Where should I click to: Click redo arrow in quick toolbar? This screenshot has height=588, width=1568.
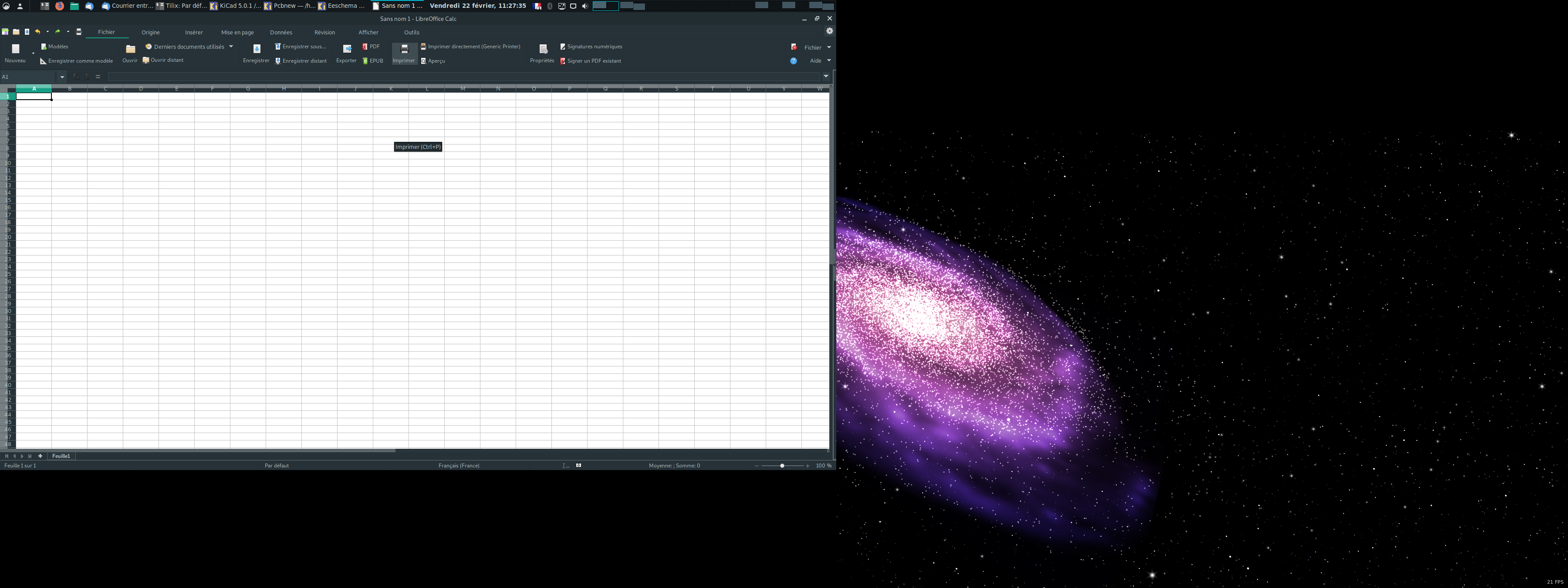58,32
